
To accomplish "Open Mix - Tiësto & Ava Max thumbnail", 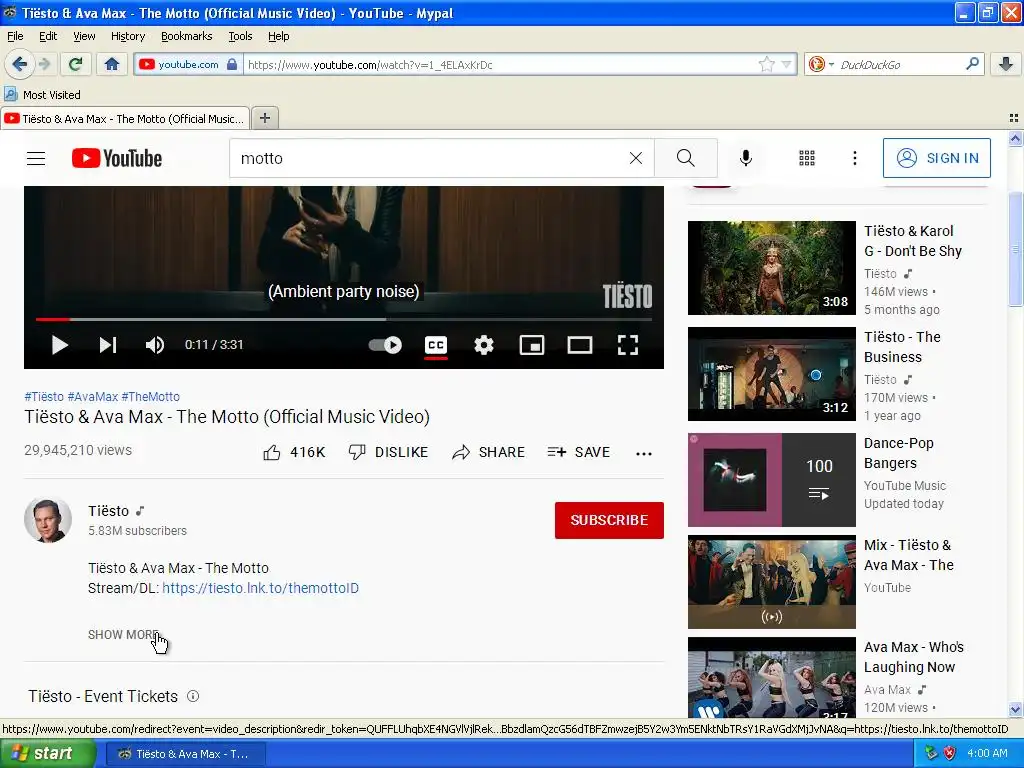I will tap(771, 582).
